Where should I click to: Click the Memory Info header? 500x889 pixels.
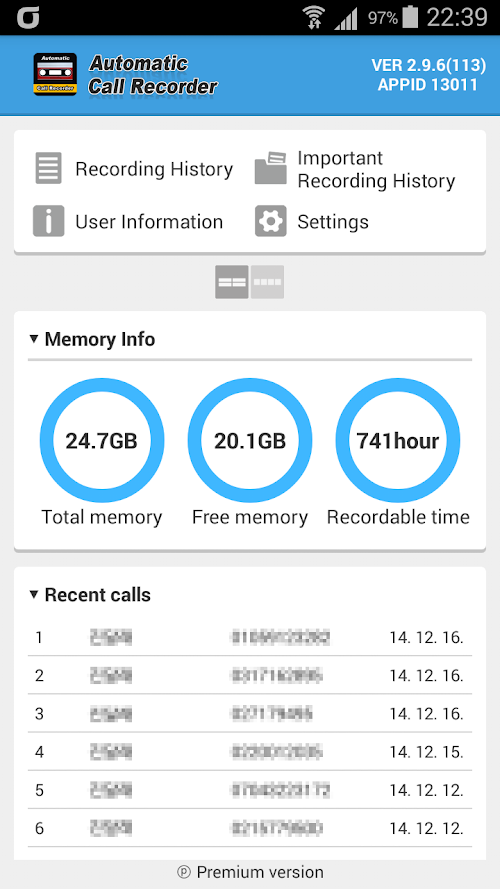(x=100, y=339)
